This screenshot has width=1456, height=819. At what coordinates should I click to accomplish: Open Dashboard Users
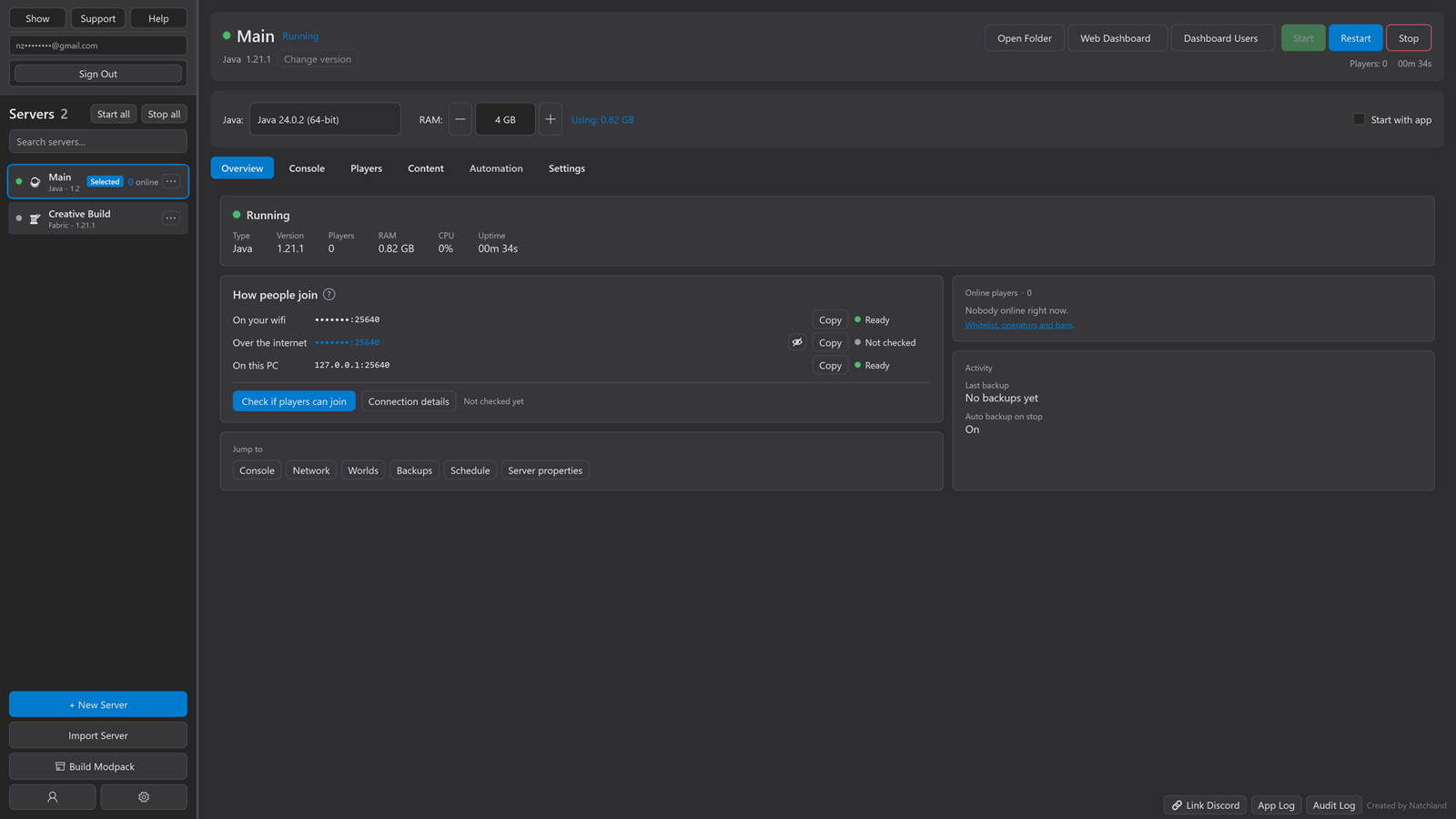1221,38
